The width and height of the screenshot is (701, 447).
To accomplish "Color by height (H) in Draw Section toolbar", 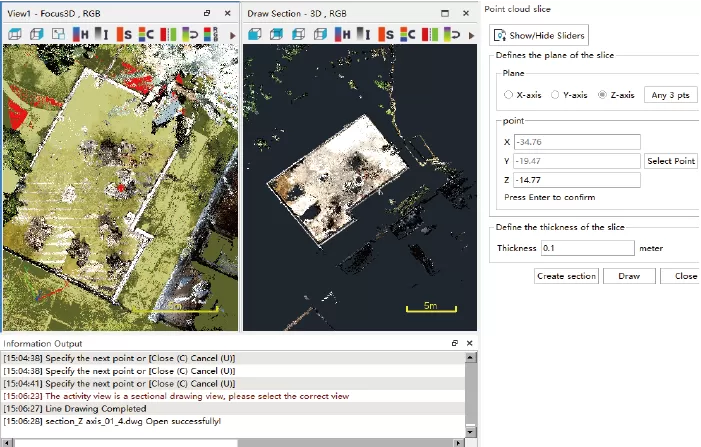I will (x=342, y=34).
